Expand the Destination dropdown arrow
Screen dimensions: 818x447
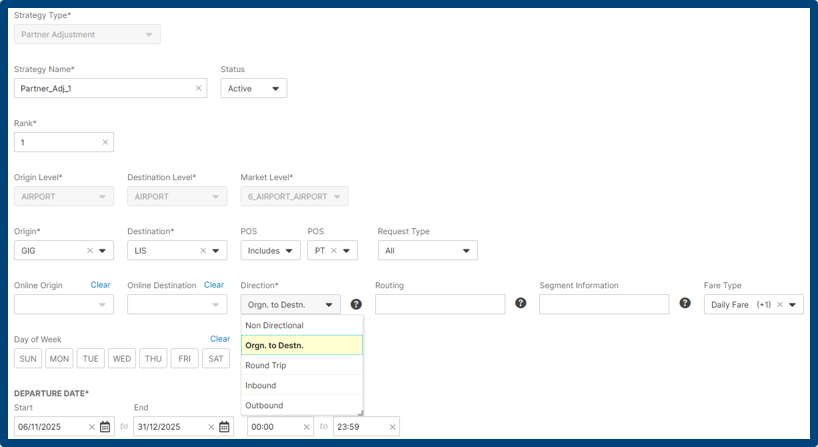tap(216, 251)
